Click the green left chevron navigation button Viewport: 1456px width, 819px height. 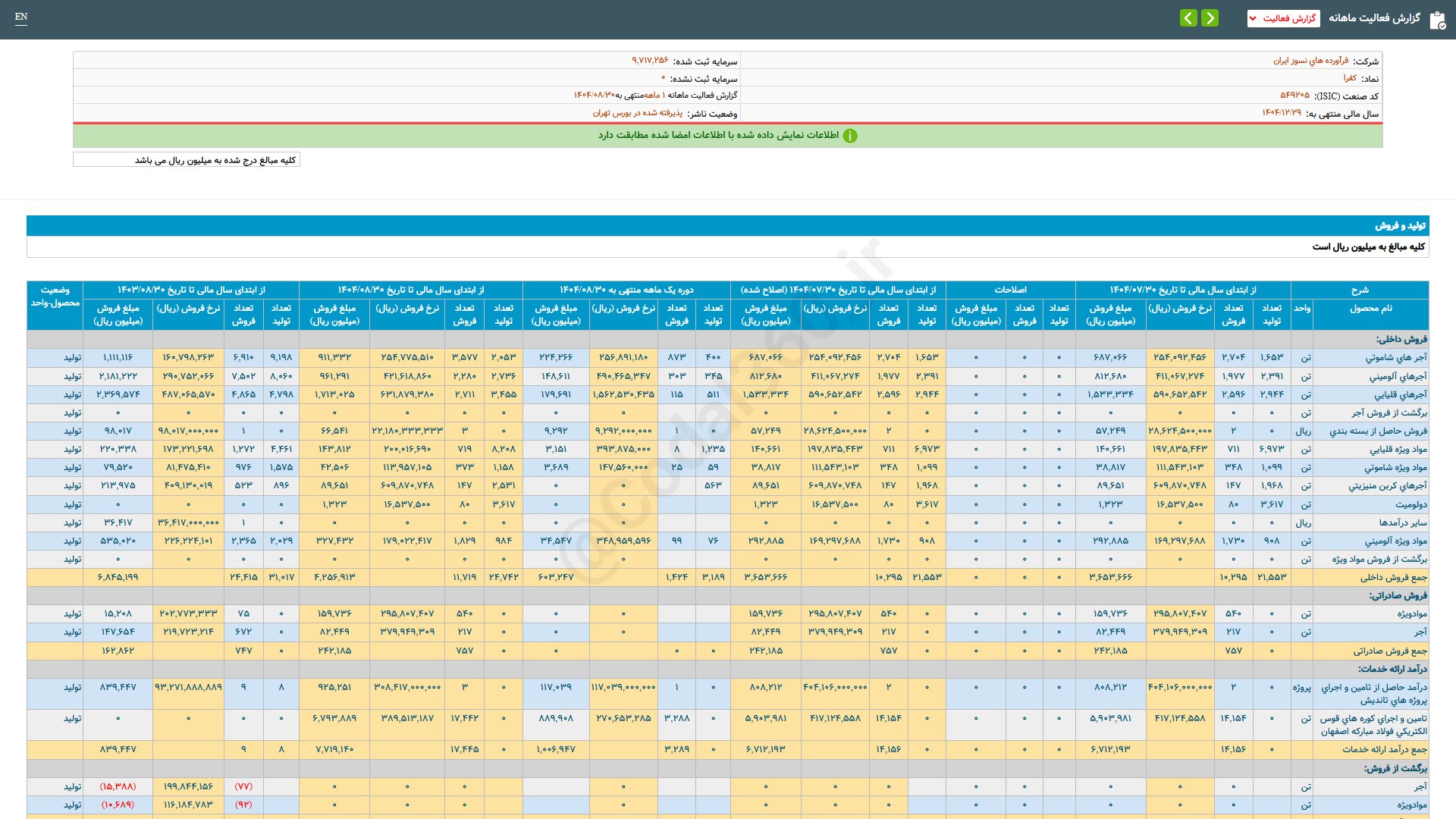(1188, 17)
